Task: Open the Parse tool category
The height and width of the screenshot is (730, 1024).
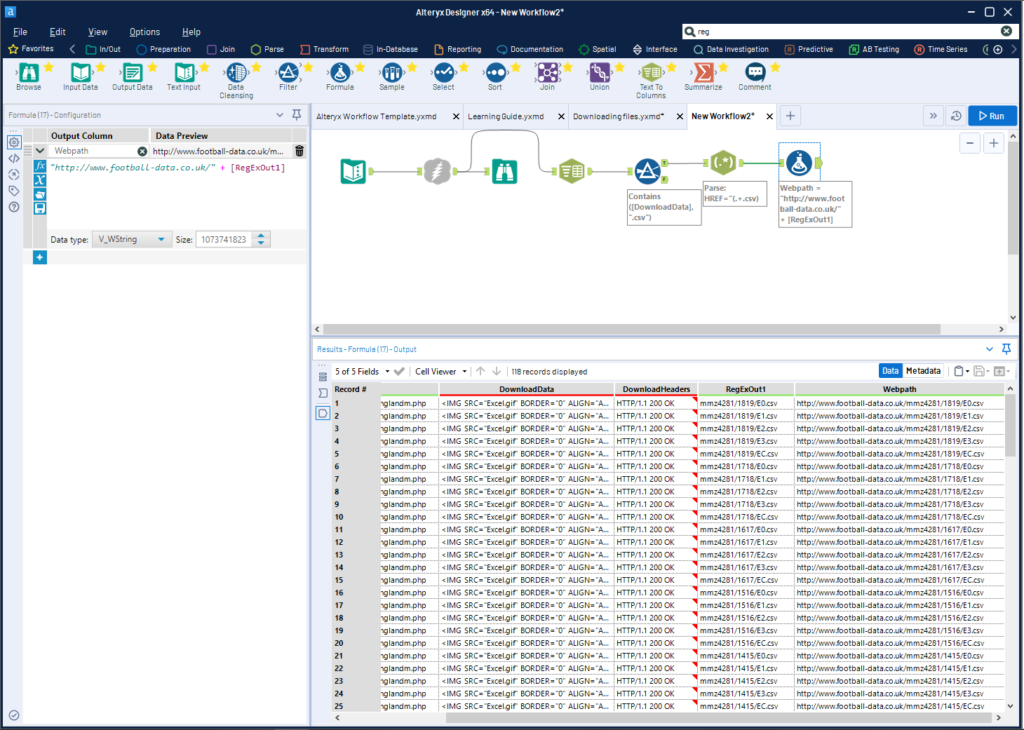Action: (266, 48)
